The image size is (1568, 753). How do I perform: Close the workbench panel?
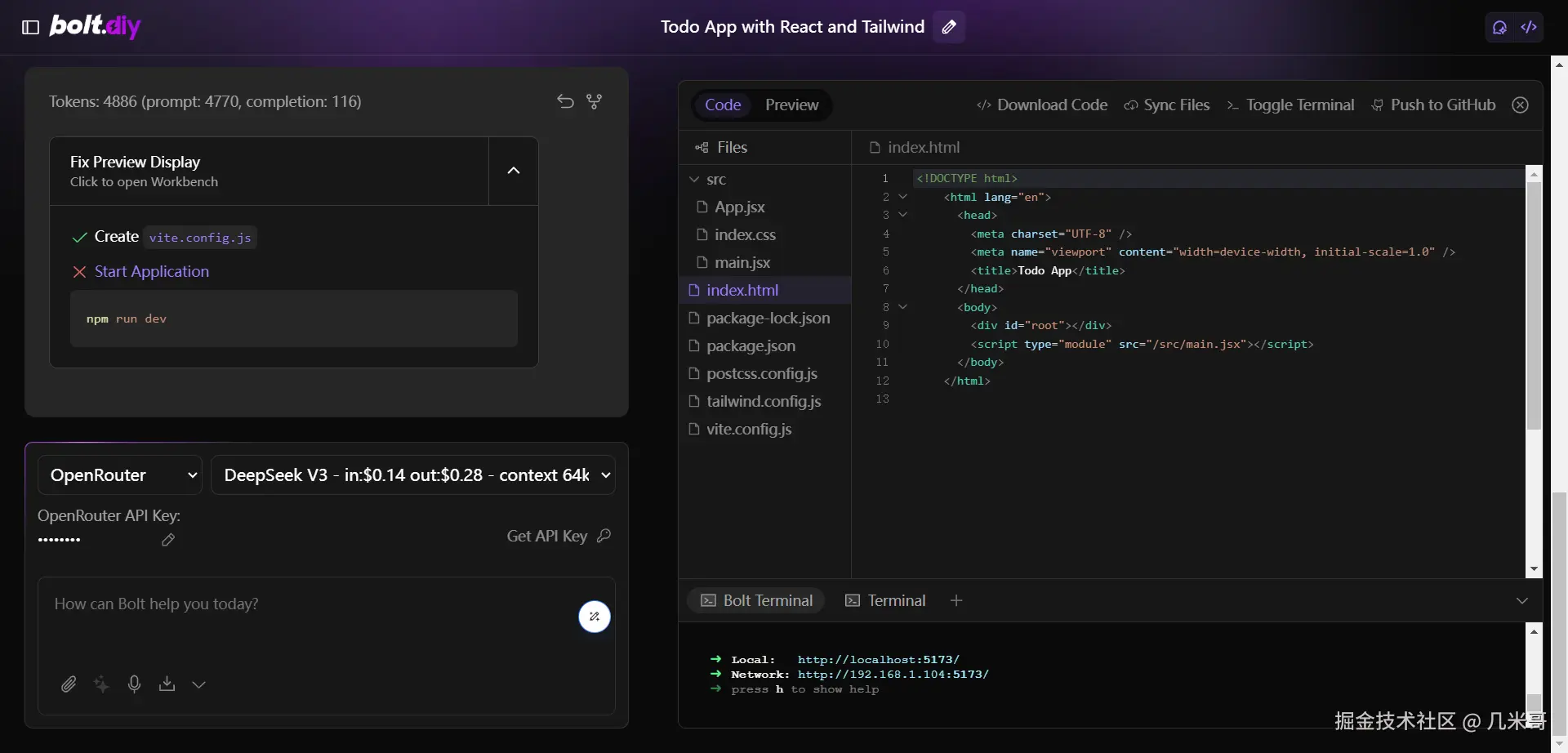(x=1520, y=105)
